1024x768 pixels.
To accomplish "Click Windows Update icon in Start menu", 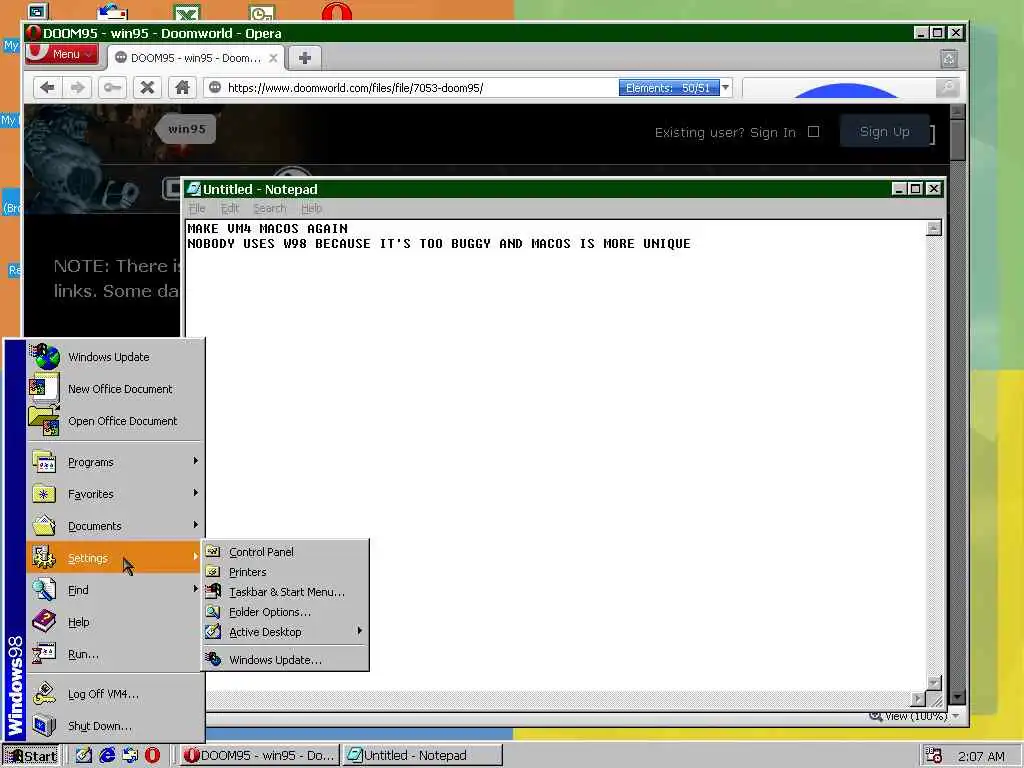I will 44,357.
